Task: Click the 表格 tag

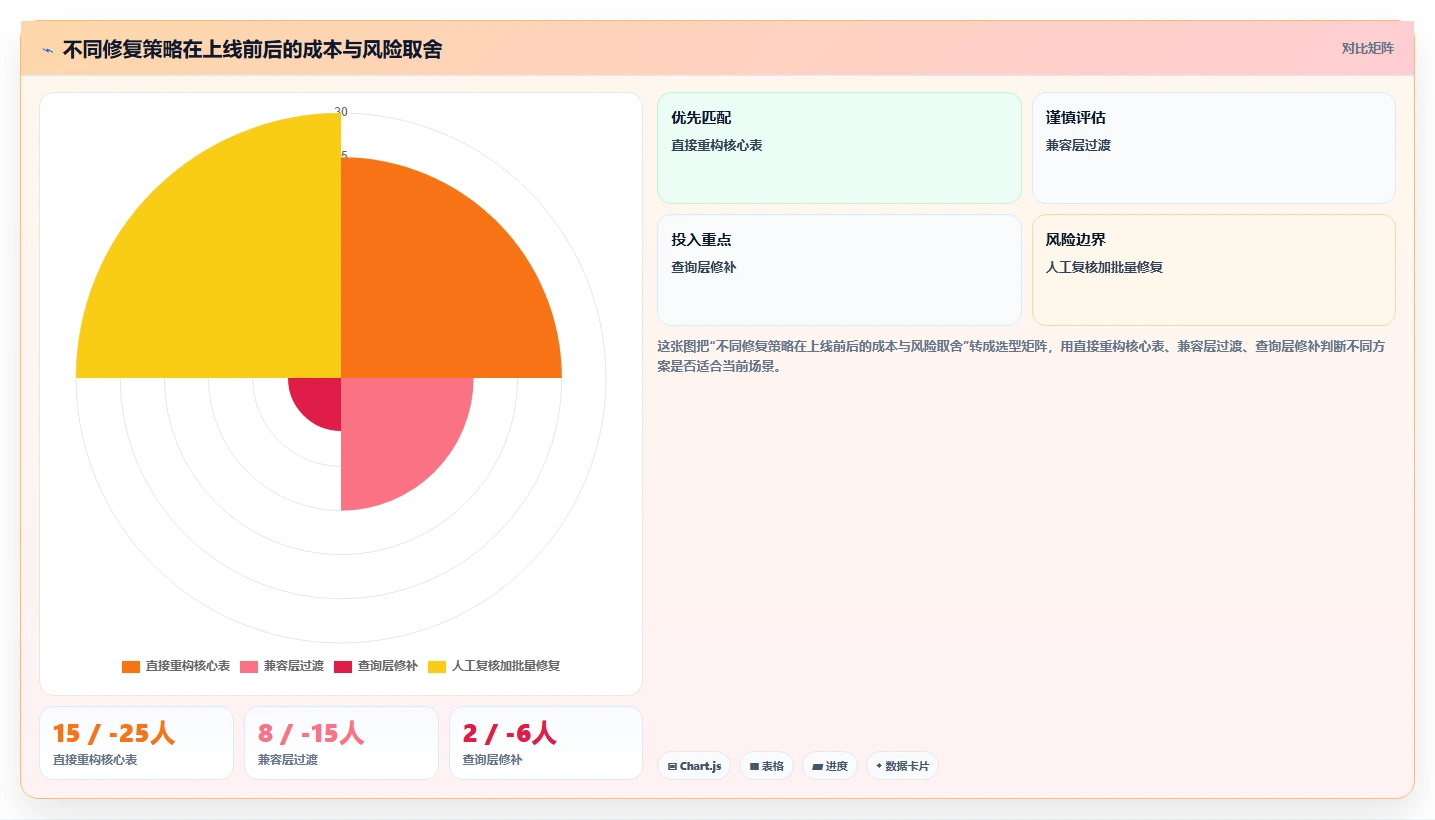Action: (x=767, y=766)
